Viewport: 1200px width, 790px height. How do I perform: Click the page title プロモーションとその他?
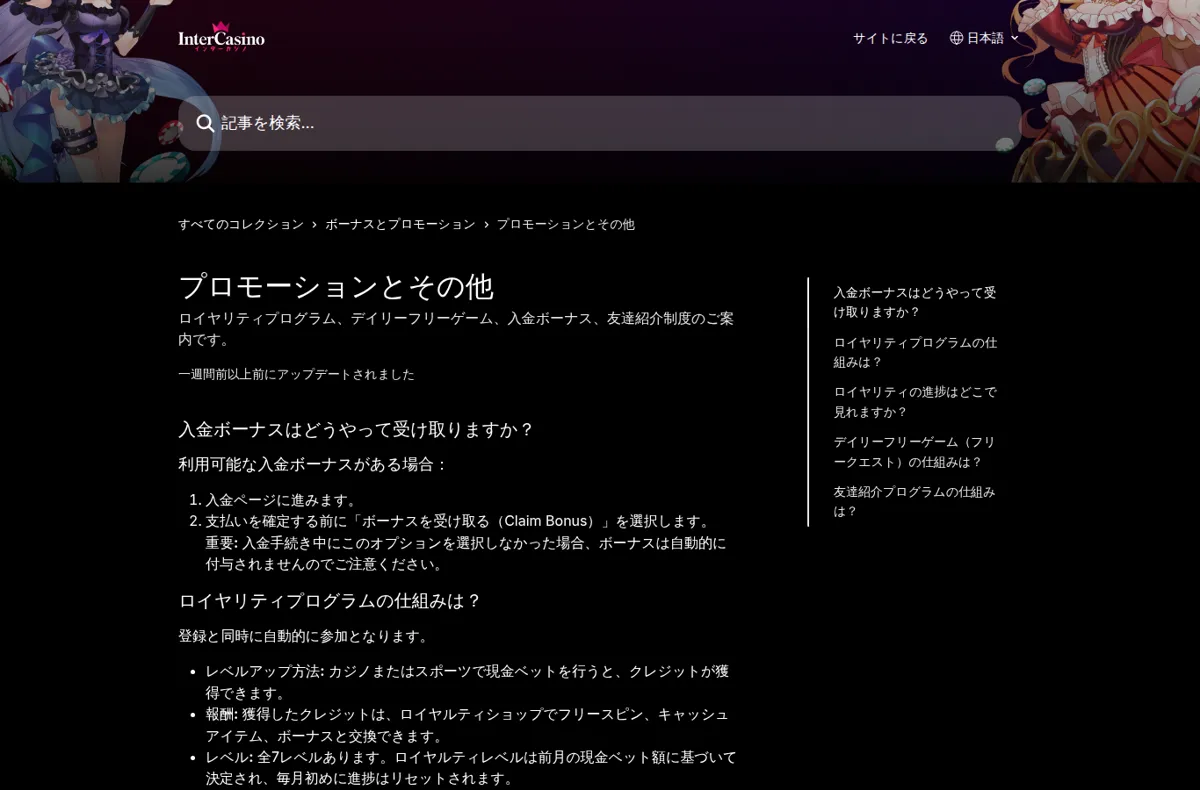pos(336,286)
